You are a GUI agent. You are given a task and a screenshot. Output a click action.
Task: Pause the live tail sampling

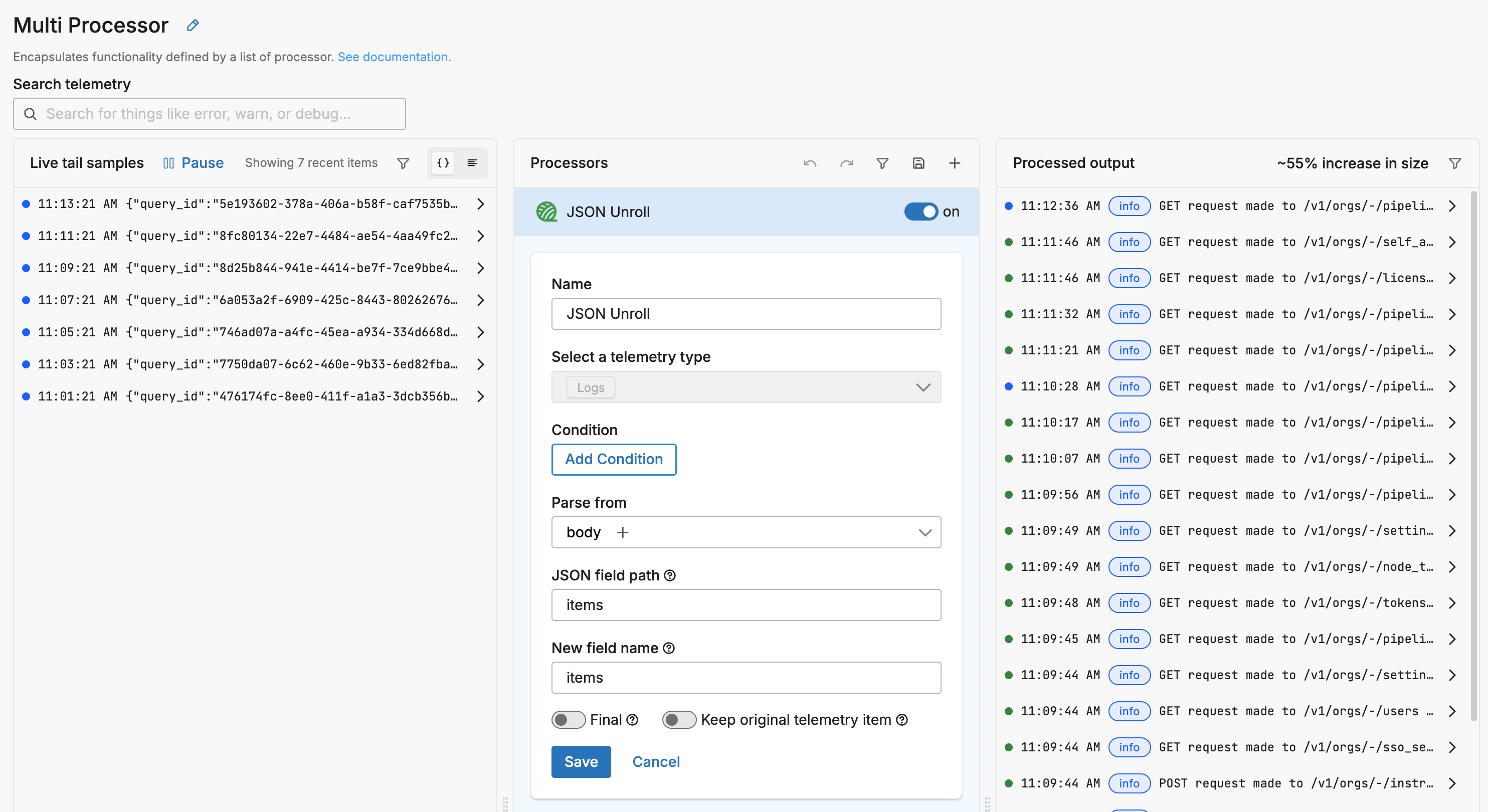[x=194, y=163]
